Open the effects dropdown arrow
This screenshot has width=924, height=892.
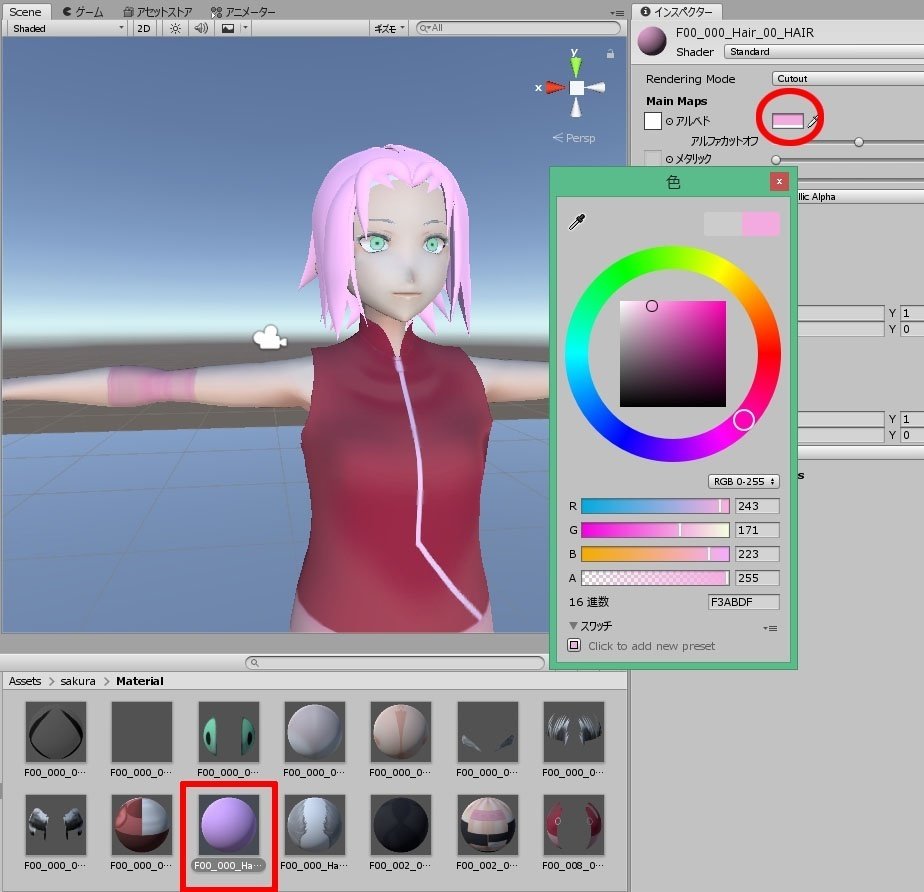246,28
